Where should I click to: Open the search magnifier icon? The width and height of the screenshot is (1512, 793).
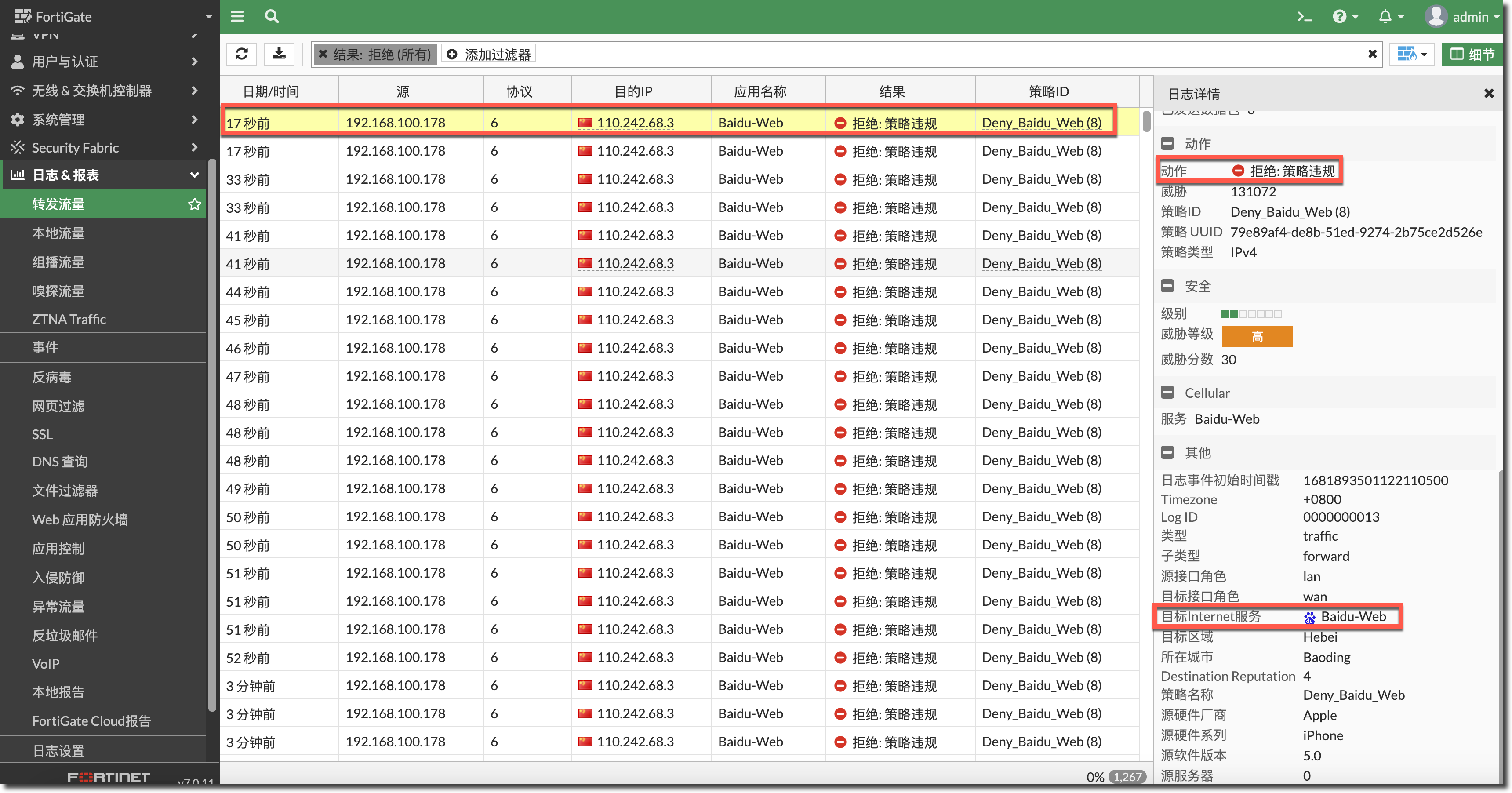[x=271, y=16]
